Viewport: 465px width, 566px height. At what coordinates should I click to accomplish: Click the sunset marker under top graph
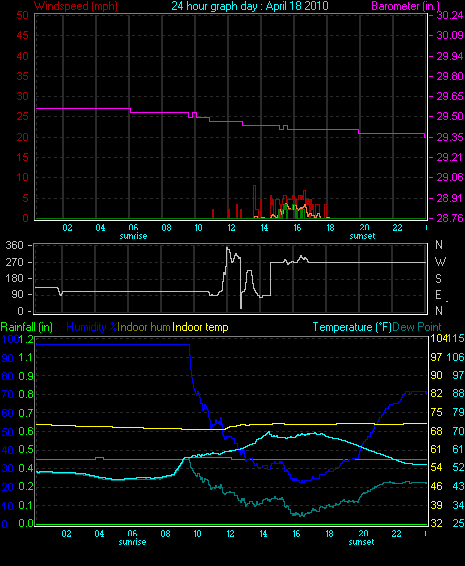(362, 236)
